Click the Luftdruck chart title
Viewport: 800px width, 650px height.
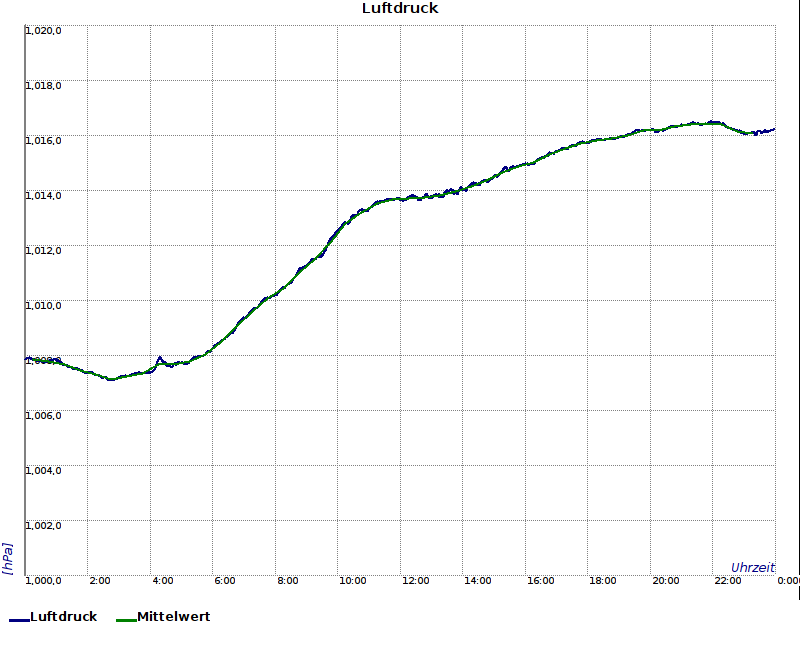point(400,9)
